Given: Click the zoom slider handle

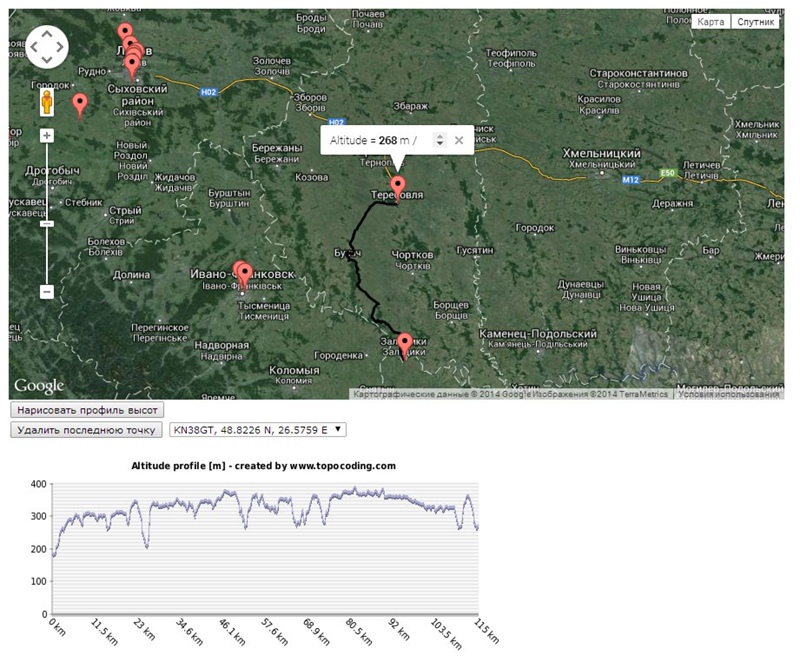Looking at the screenshot, I should [47, 224].
